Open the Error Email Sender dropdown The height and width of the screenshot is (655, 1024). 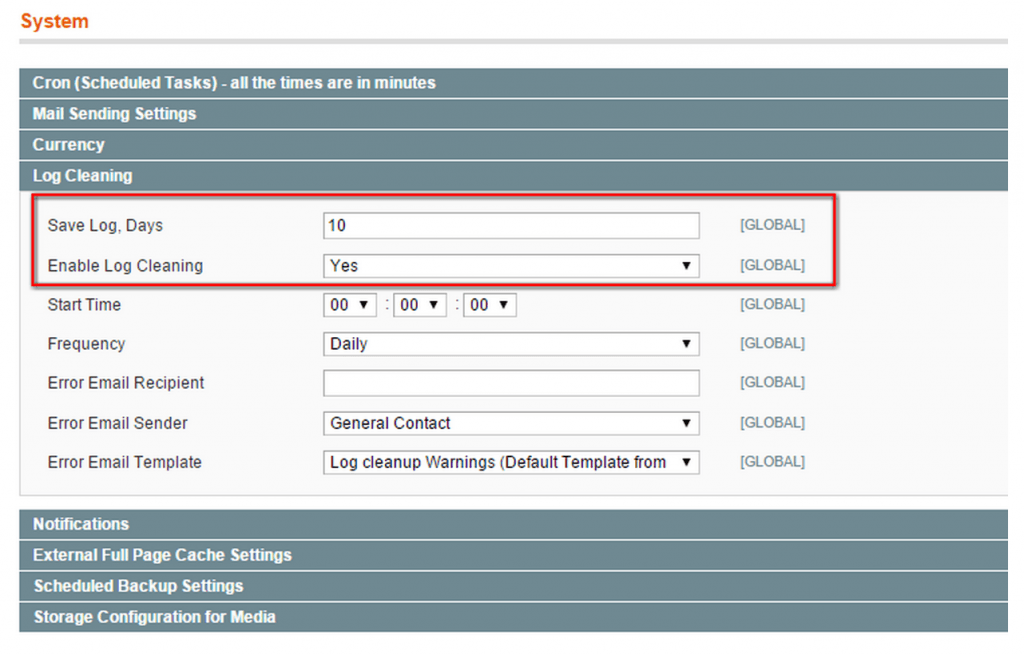click(511, 423)
